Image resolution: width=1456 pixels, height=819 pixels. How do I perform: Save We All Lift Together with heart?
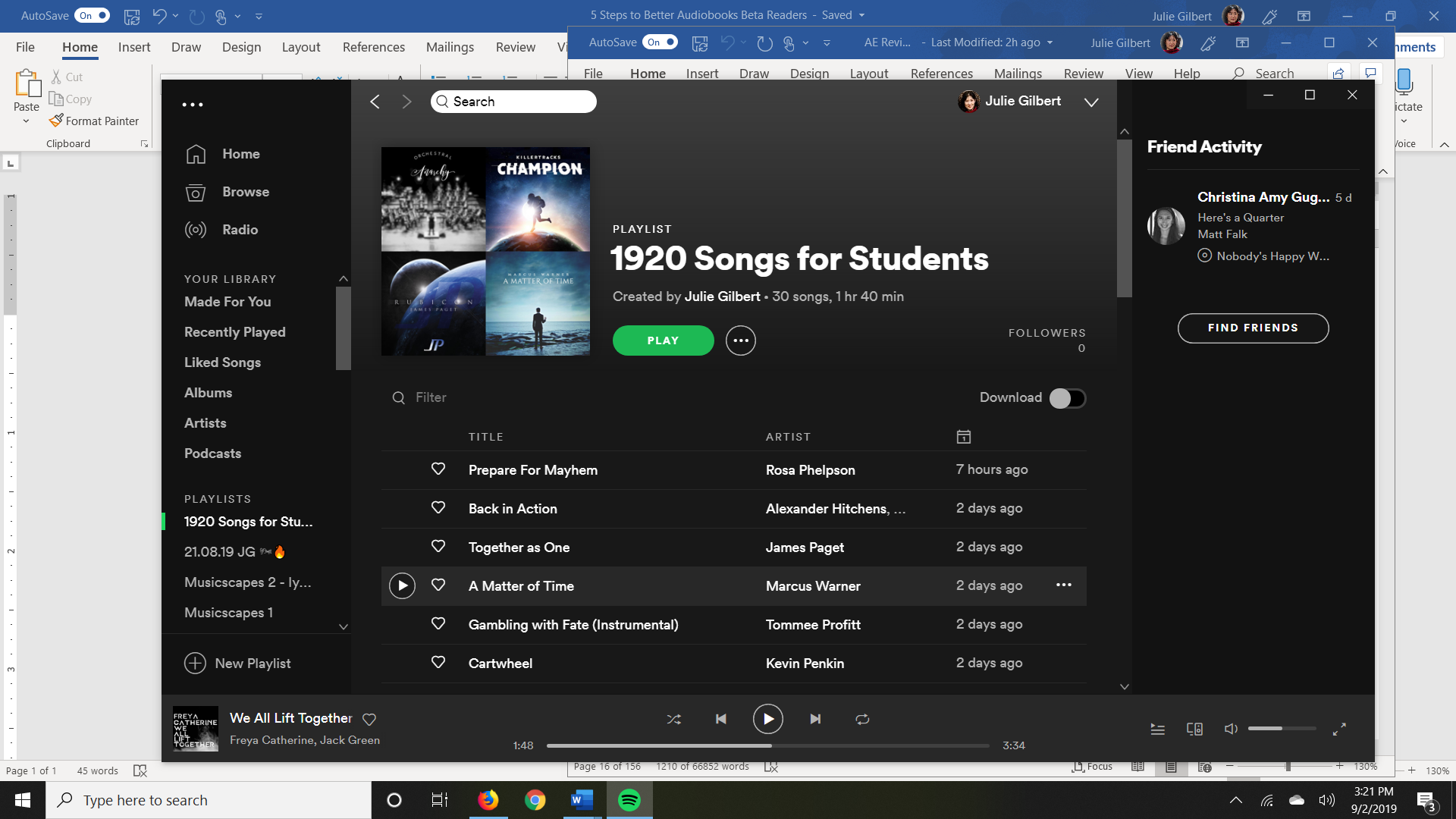click(369, 719)
